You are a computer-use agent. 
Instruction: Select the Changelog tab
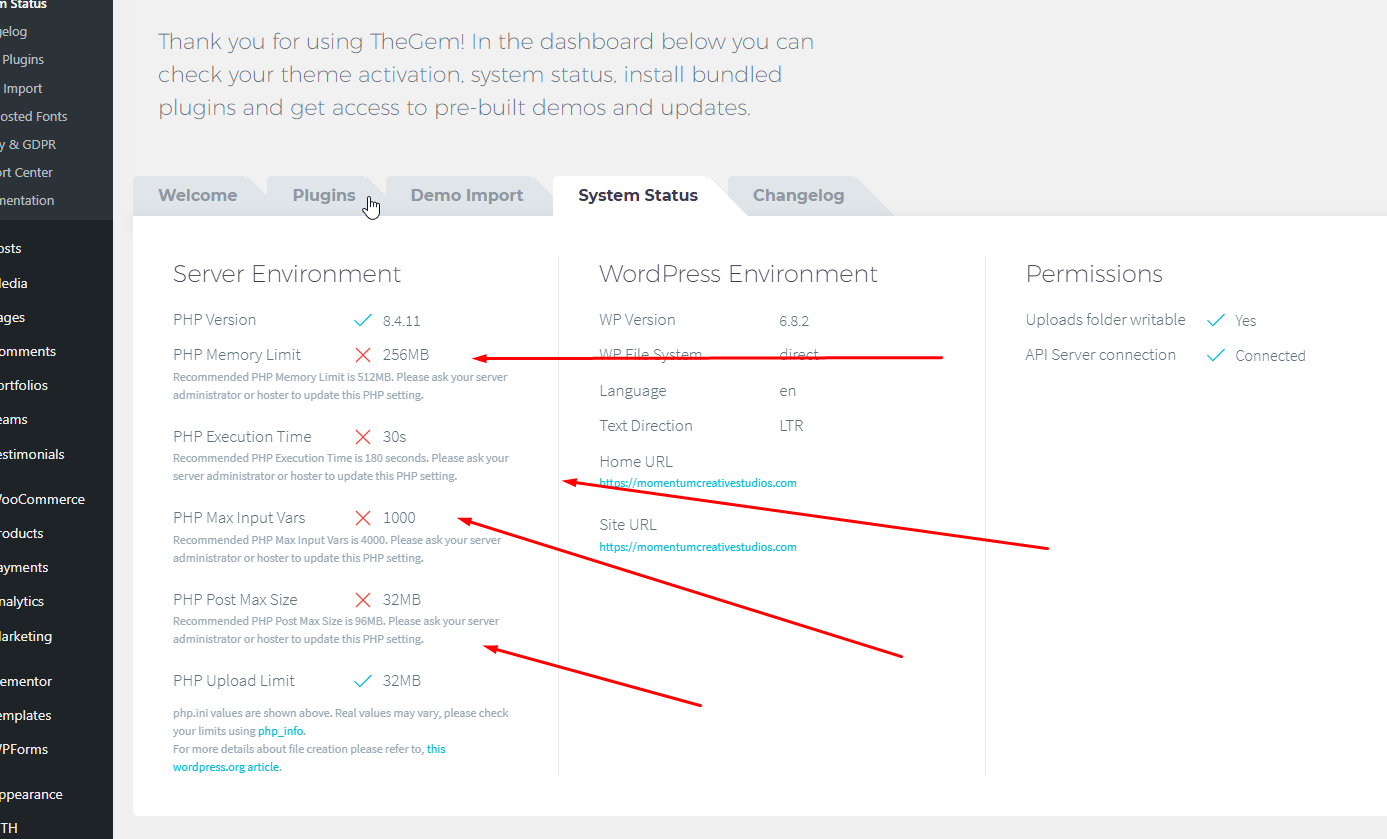click(798, 196)
